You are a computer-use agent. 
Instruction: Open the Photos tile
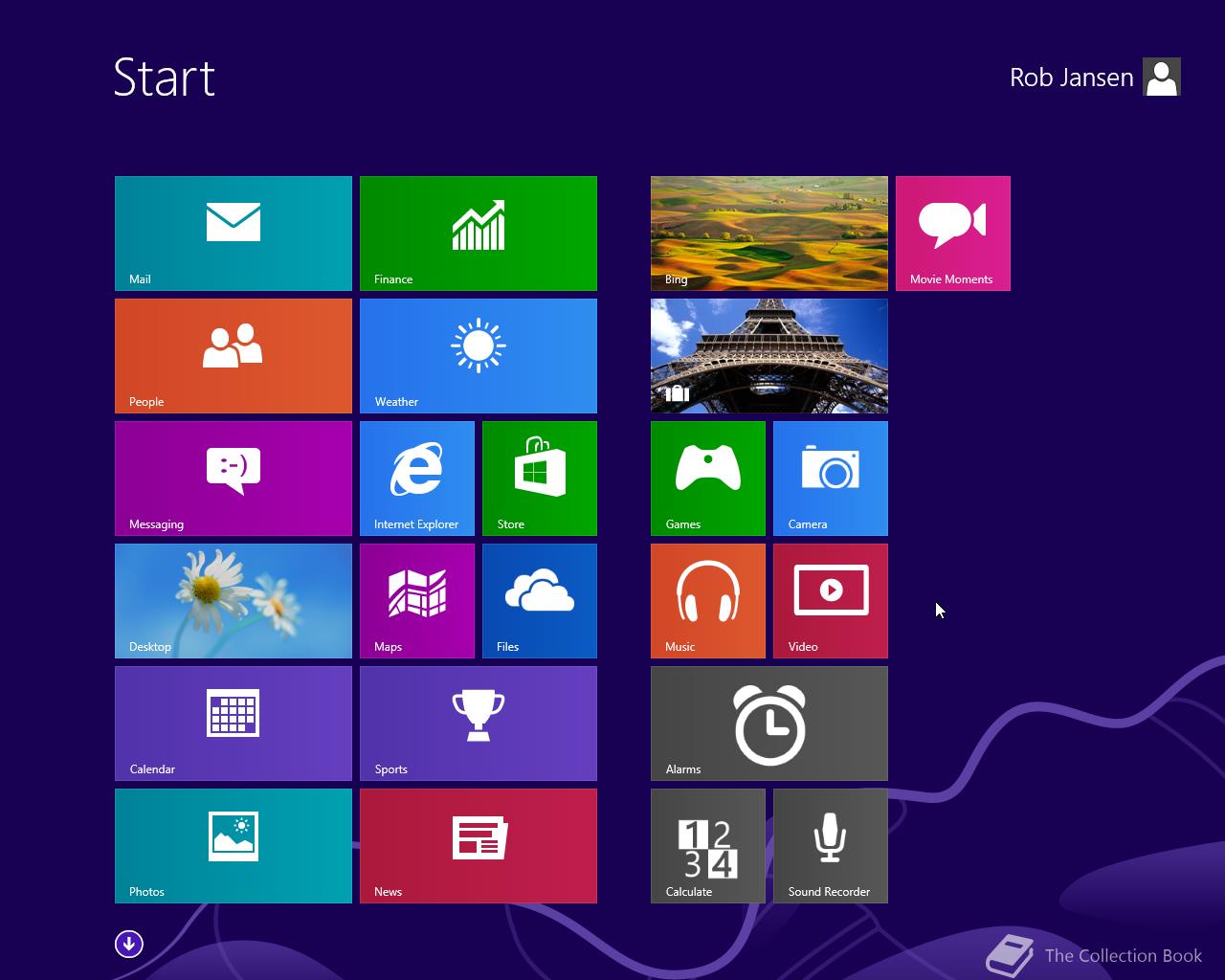tap(234, 846)
